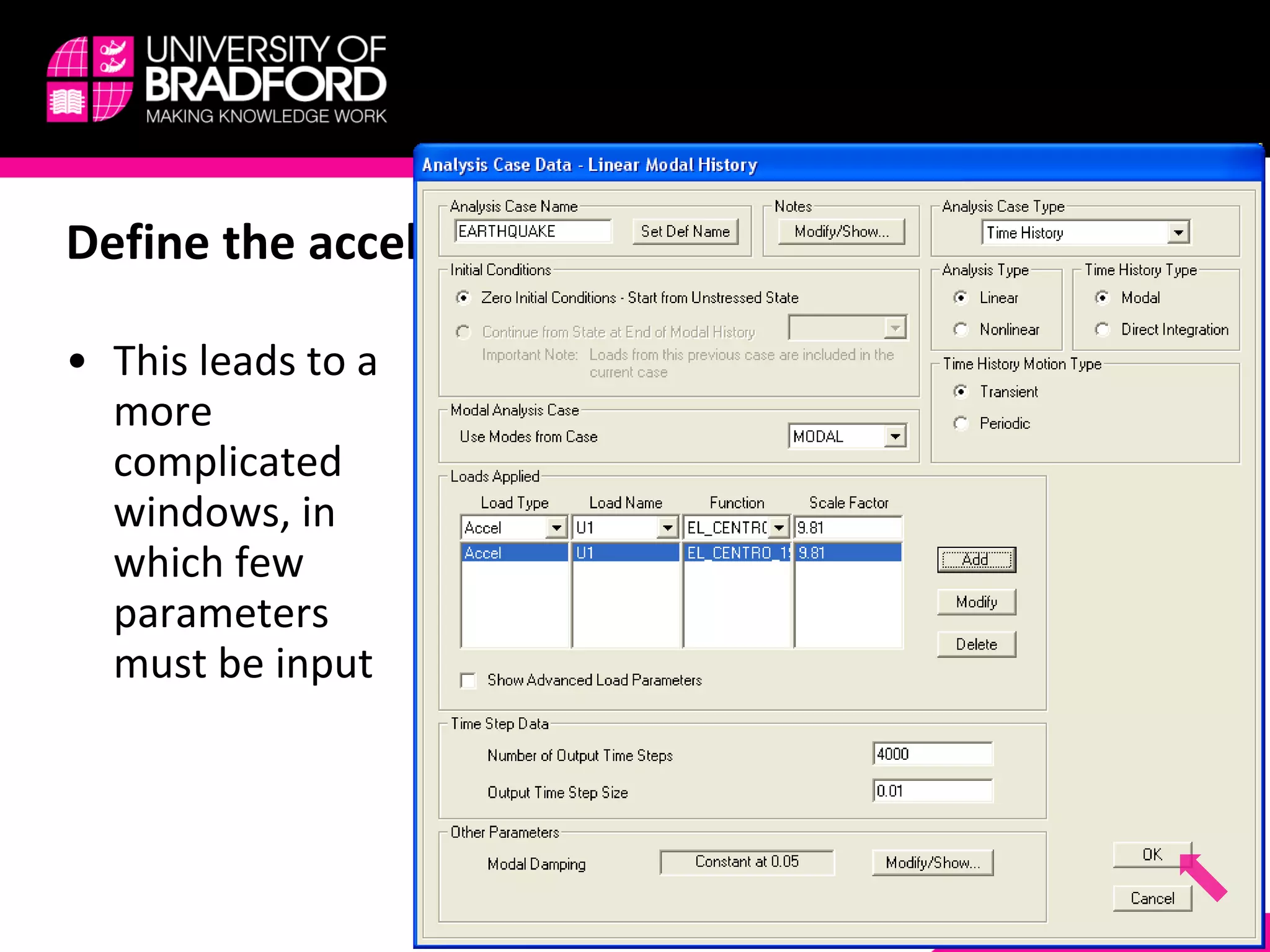Add the load to the list
1270x952 pixels.
[976, 560]
